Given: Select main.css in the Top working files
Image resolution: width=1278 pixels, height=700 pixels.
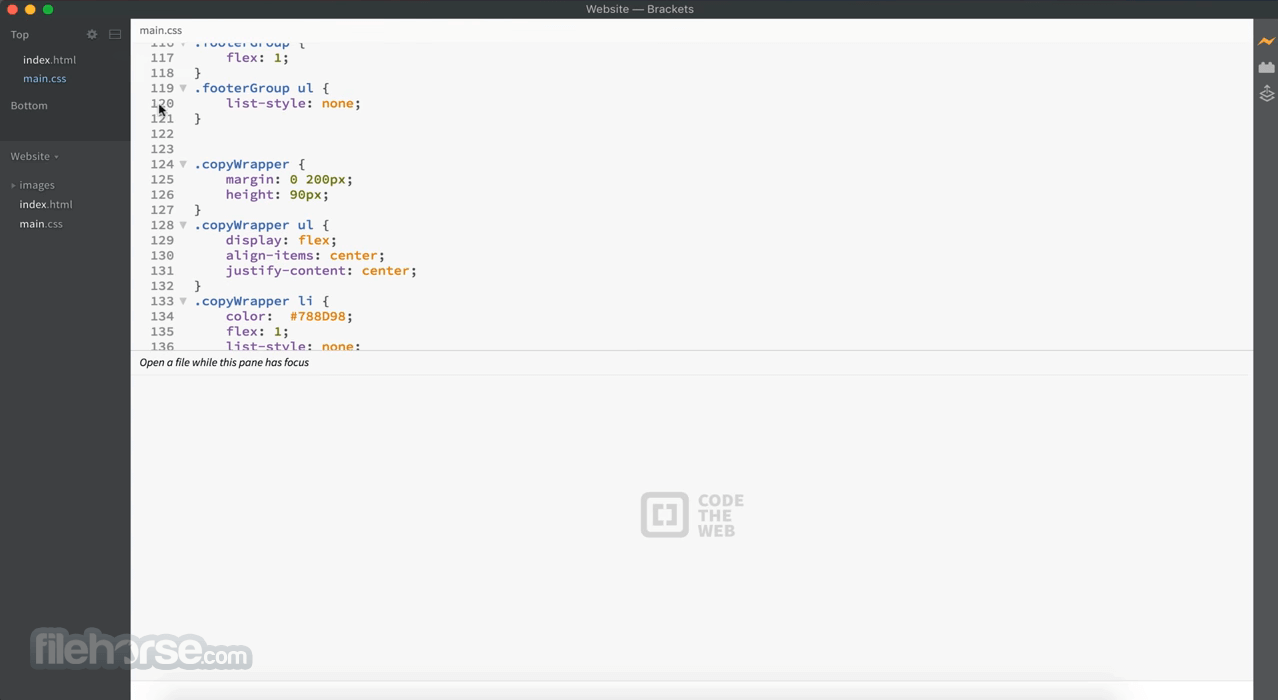Looking at the screenshot, I should point(45,79).
